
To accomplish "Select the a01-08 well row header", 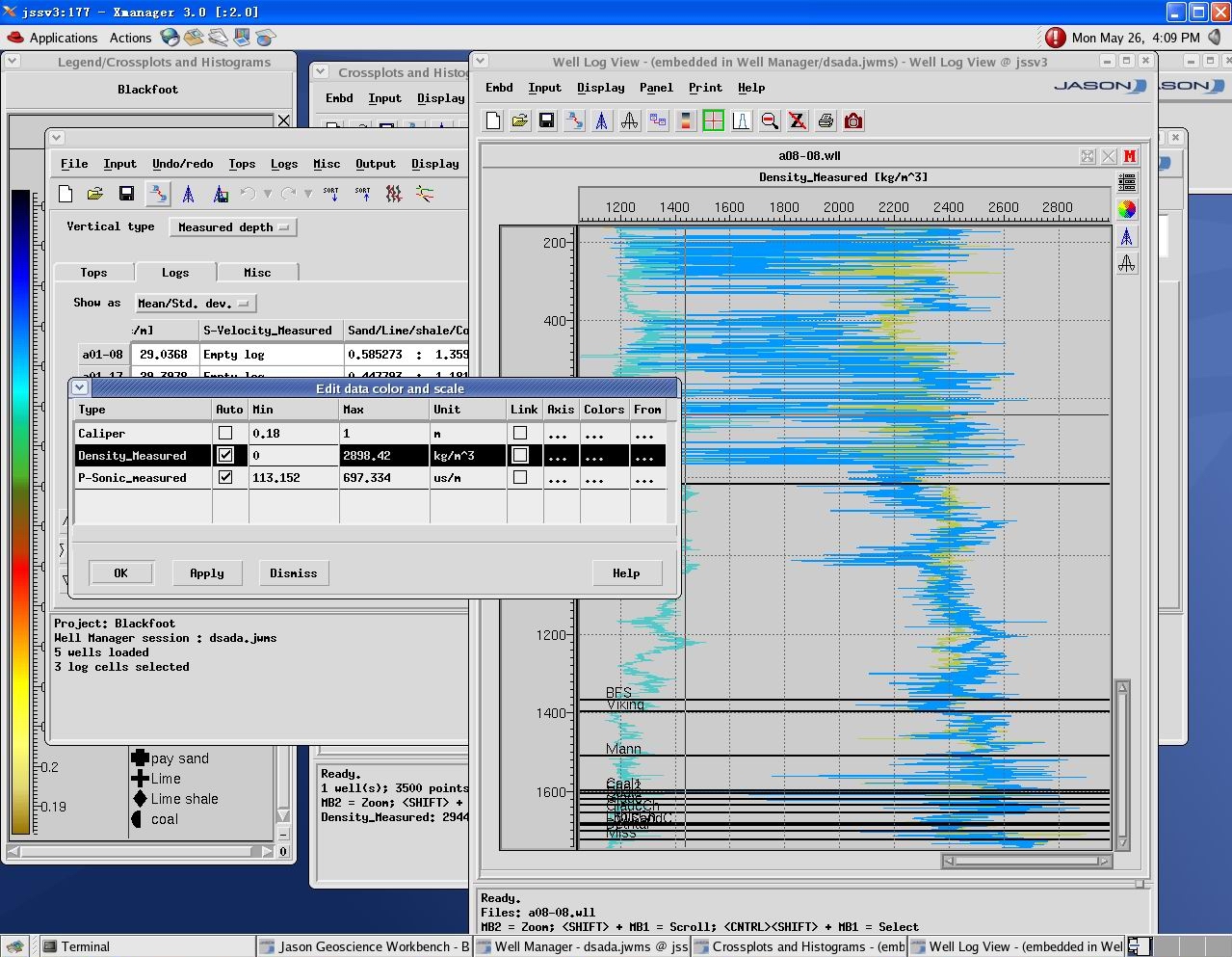I will coord(103,355).
